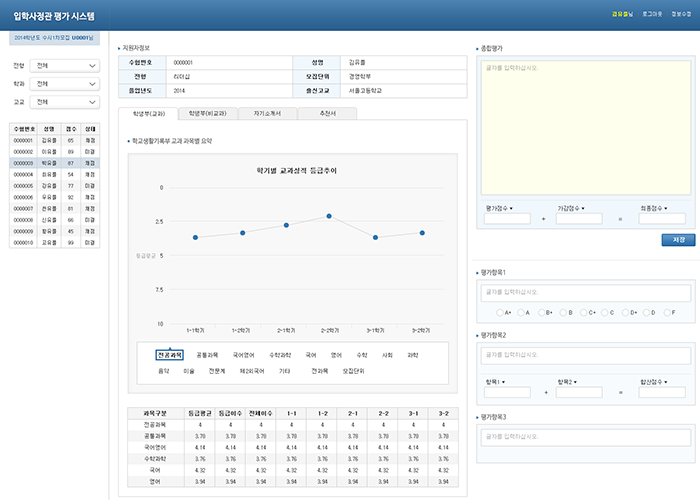Switch to the 학생부(교과) tab
700x500 pixels.
pyautogui.click(x=148, y=113)
